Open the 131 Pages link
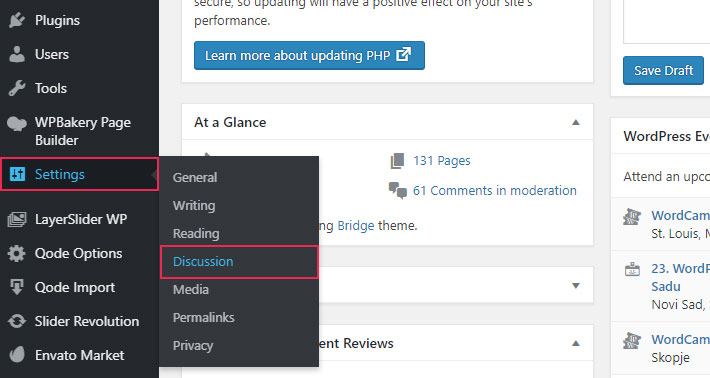The width and height of the screenshot is (710, 378). [x=441, y=161]
